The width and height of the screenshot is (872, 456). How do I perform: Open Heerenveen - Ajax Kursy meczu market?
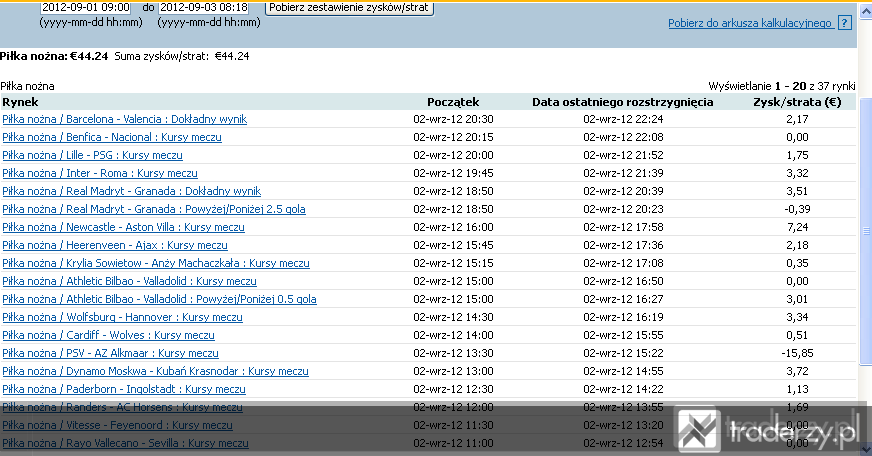(115, 245)
